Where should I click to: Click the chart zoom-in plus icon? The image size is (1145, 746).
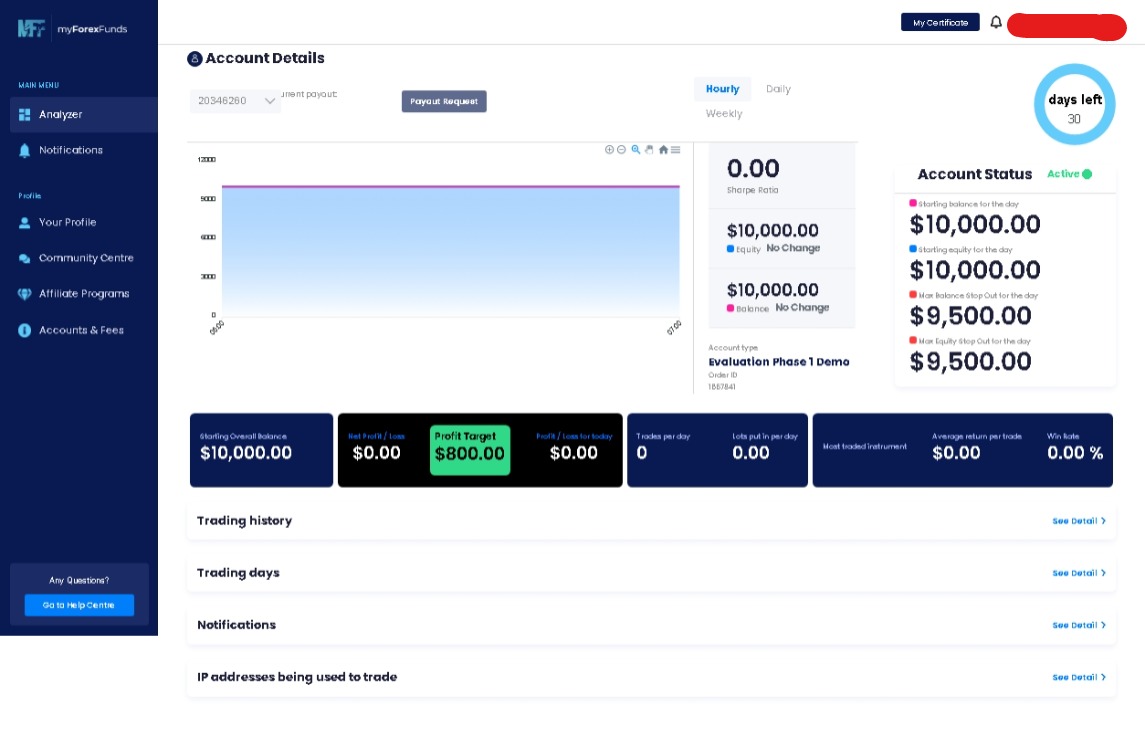click(x=609, y=150)
